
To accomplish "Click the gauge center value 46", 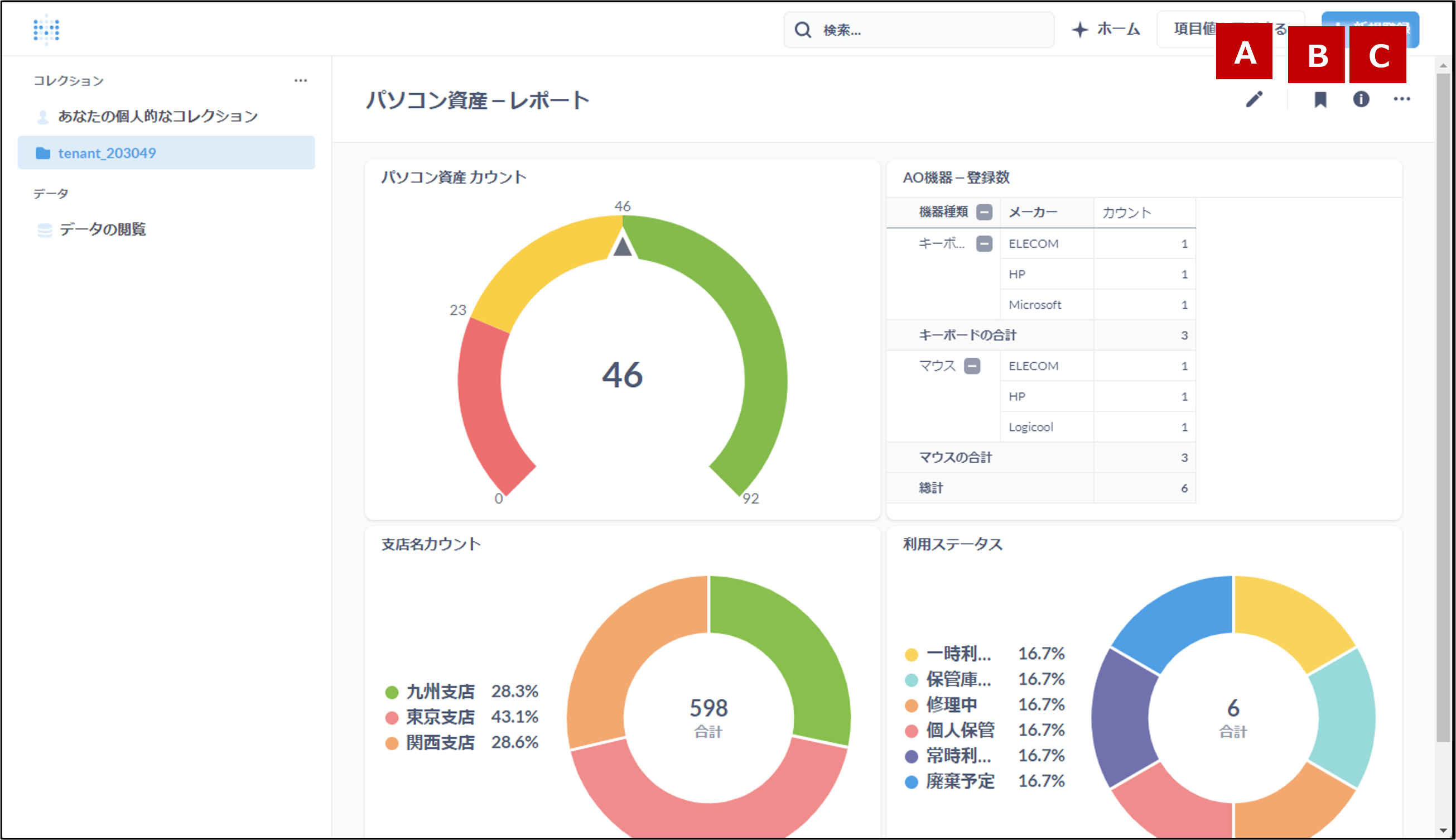I will point(622,375).
